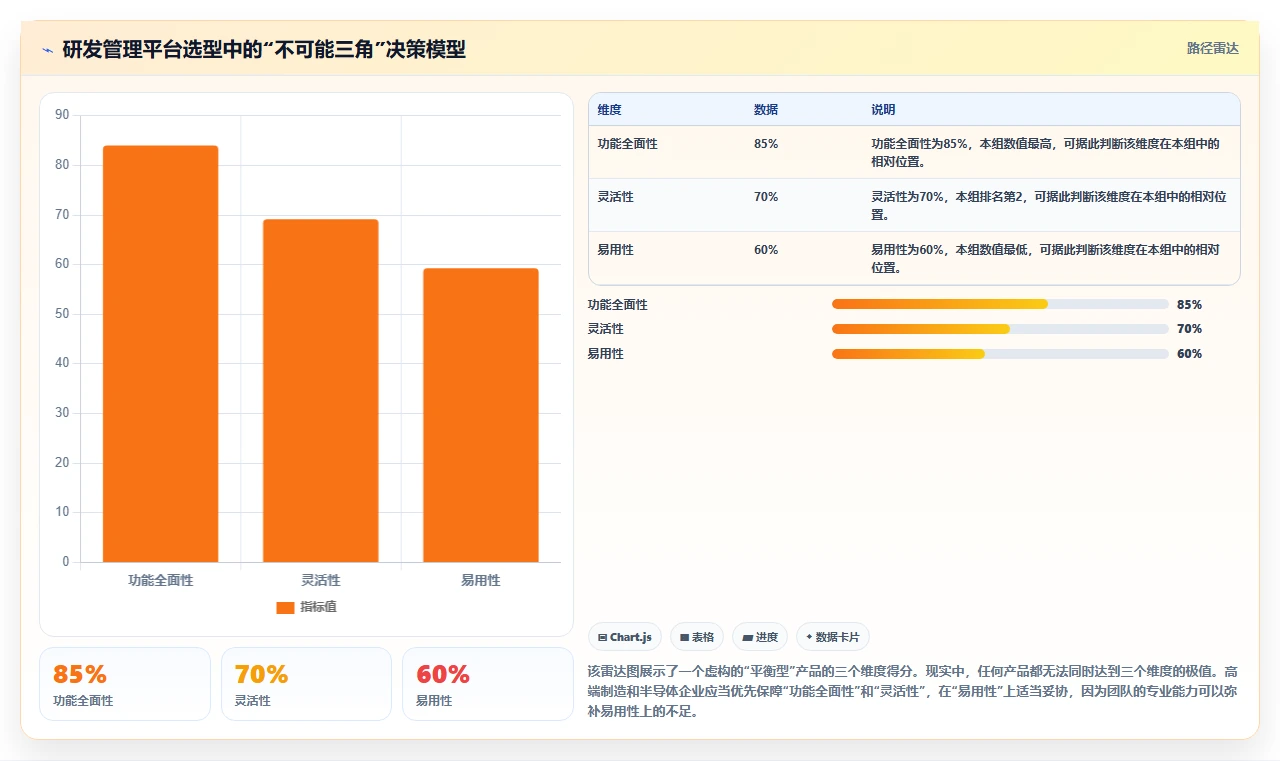The image size is (1280, 761).
Task: Click the 60% cell in the table
Action: [766, 250]
